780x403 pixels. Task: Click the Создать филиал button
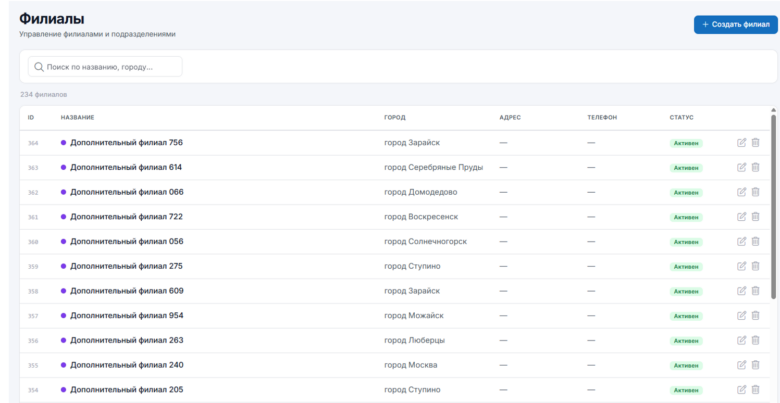(735, 24)
